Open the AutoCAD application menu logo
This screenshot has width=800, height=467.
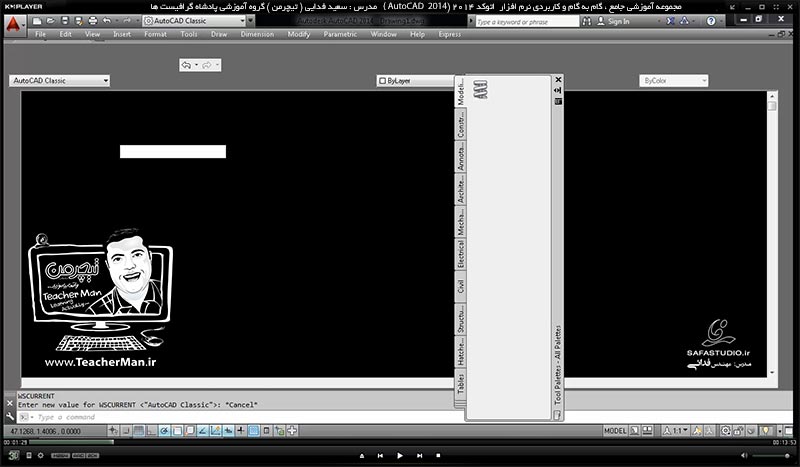click(x=13, y=23)
